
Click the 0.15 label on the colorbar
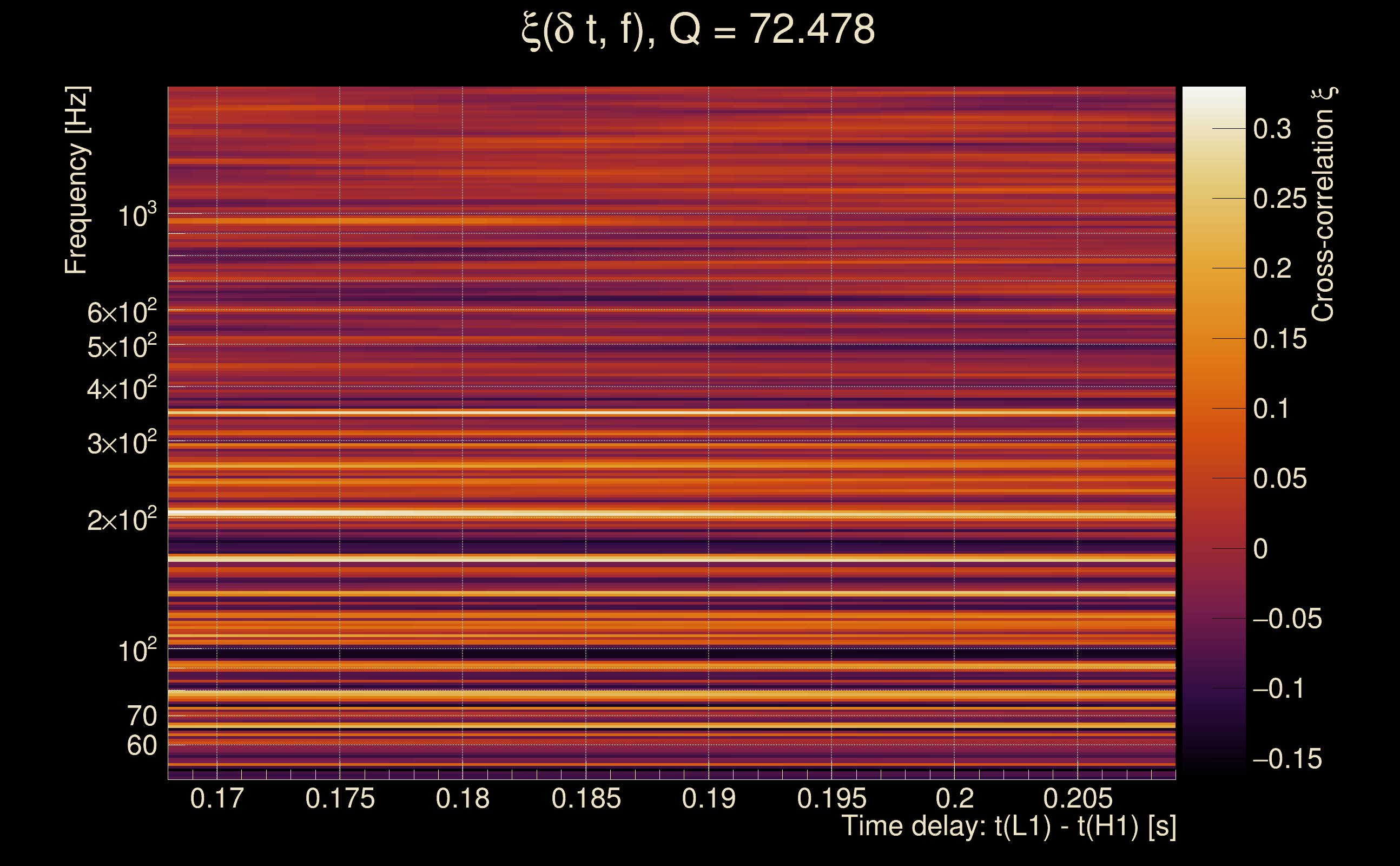tap(1280, 338)
